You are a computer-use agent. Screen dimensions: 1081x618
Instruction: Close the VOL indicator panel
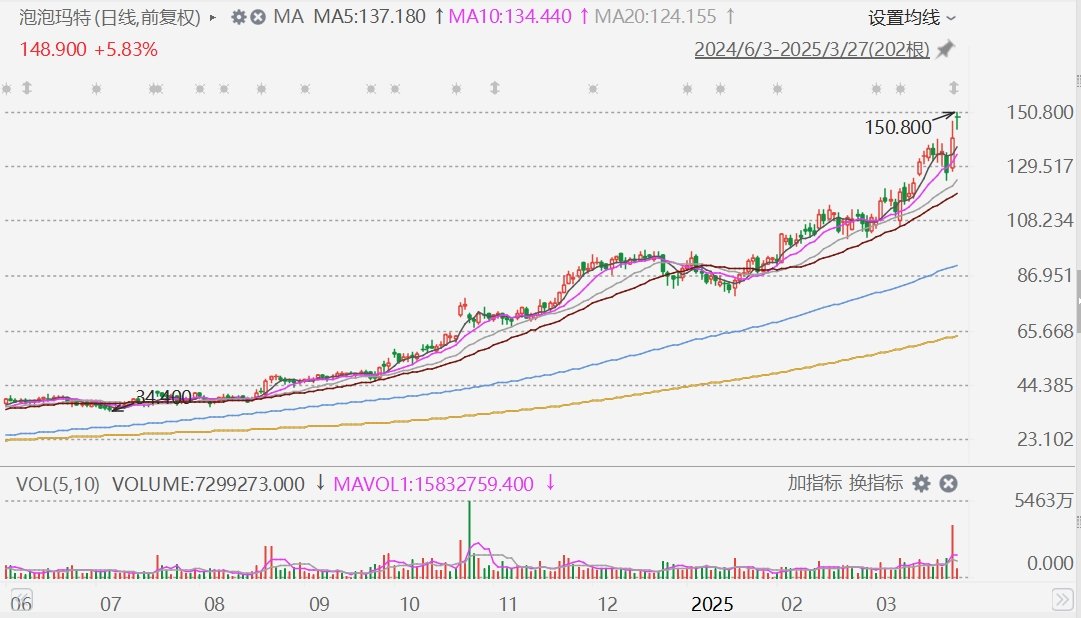pos(949,484)
